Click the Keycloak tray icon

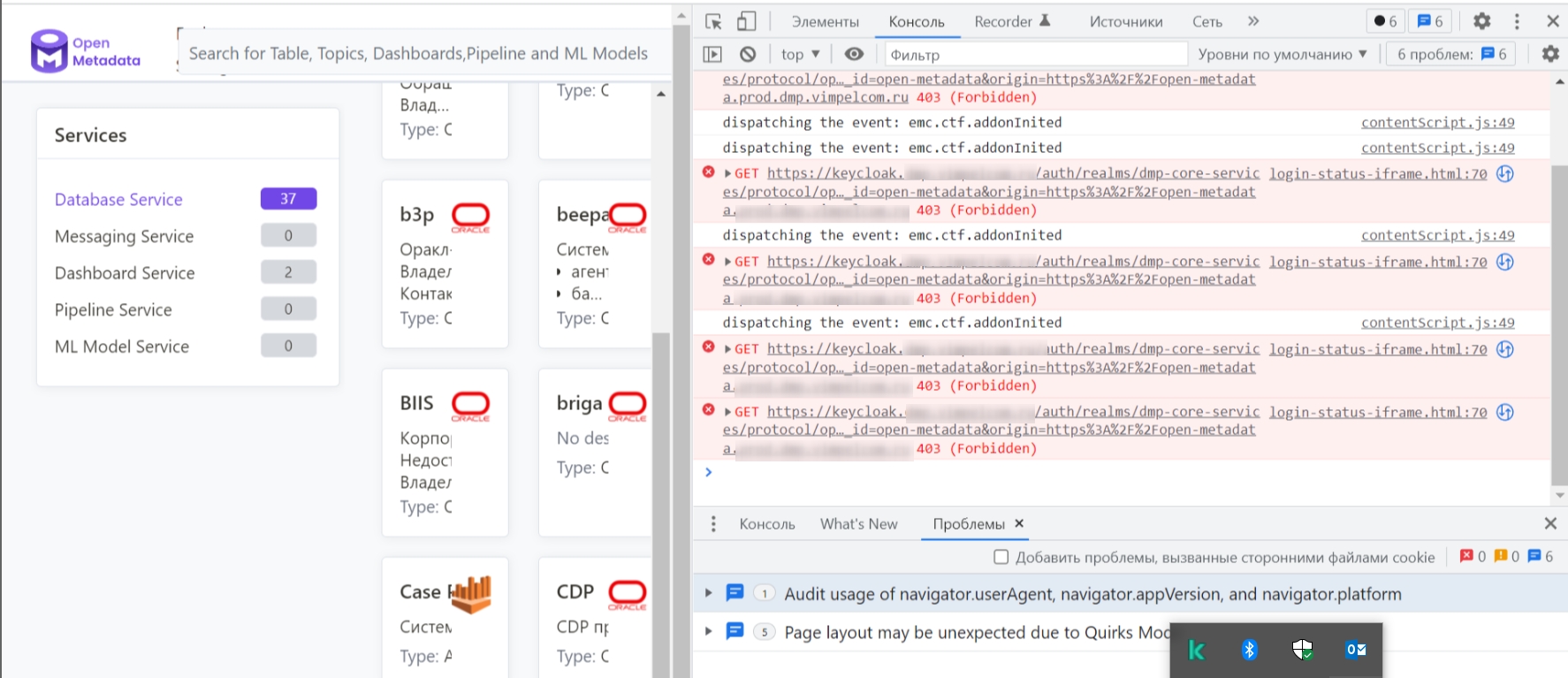point(1197,651)
